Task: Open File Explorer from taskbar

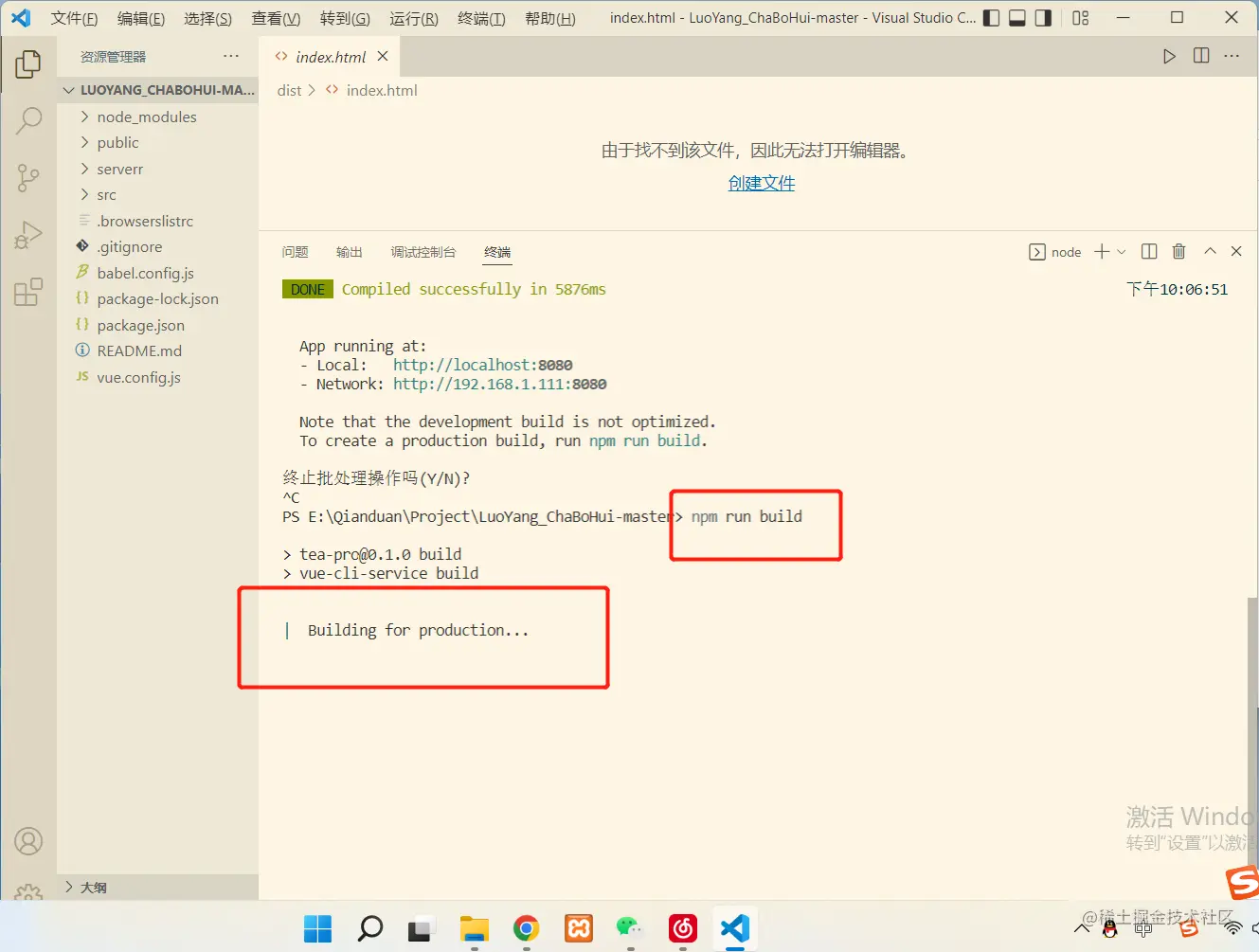Action: click(474, 928)
